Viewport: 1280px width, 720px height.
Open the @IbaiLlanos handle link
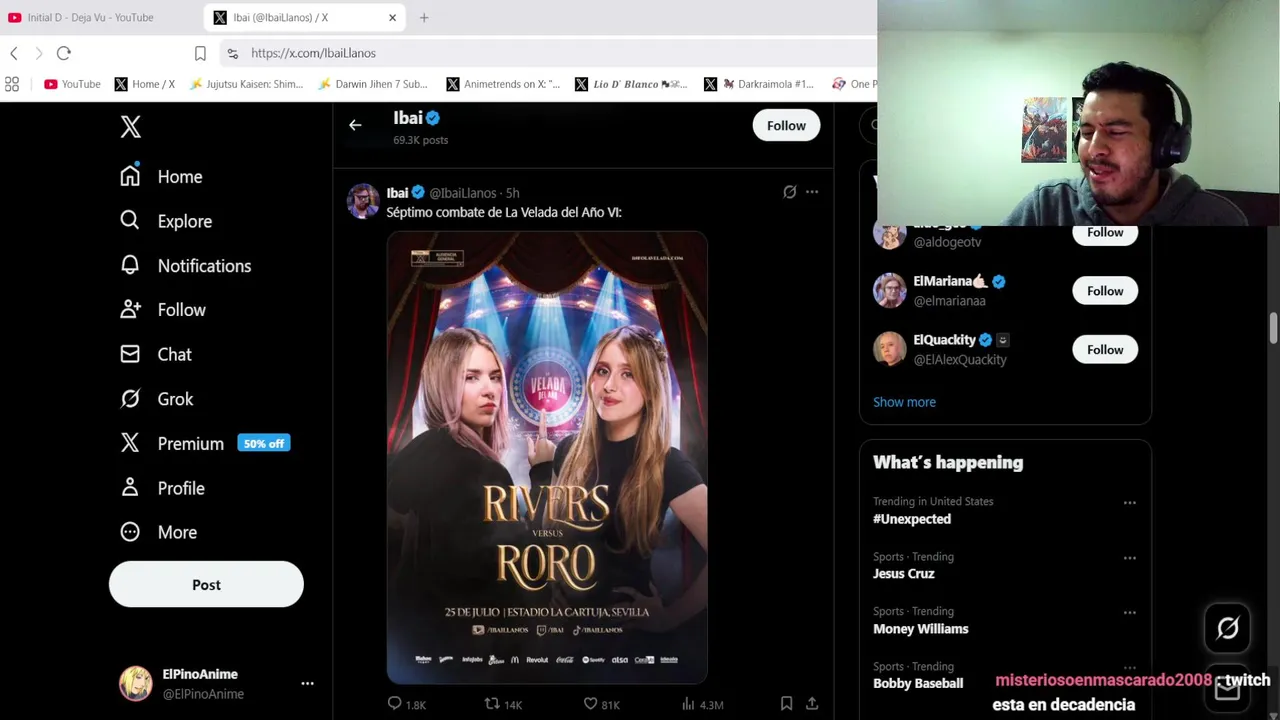[x=463, y=193]
